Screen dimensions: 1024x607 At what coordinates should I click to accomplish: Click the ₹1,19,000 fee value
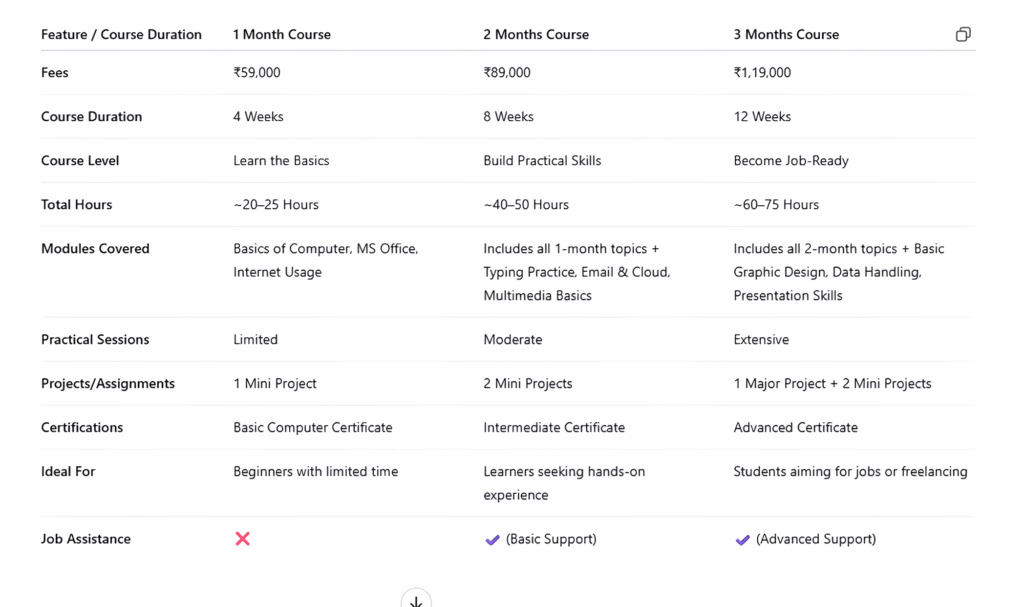762,73
